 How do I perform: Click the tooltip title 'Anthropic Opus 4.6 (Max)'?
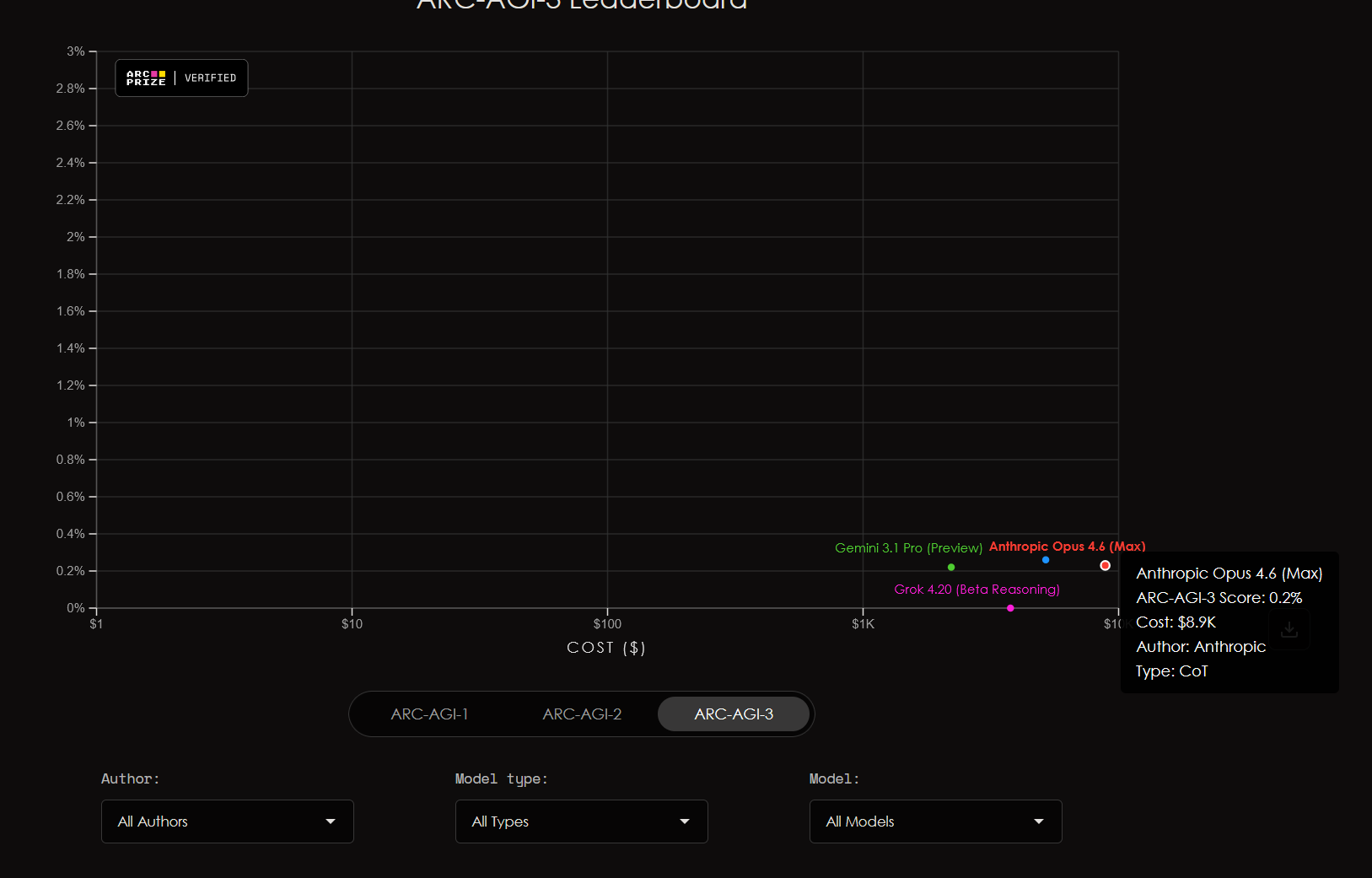pyautogui.click(x=1229, y=574)
